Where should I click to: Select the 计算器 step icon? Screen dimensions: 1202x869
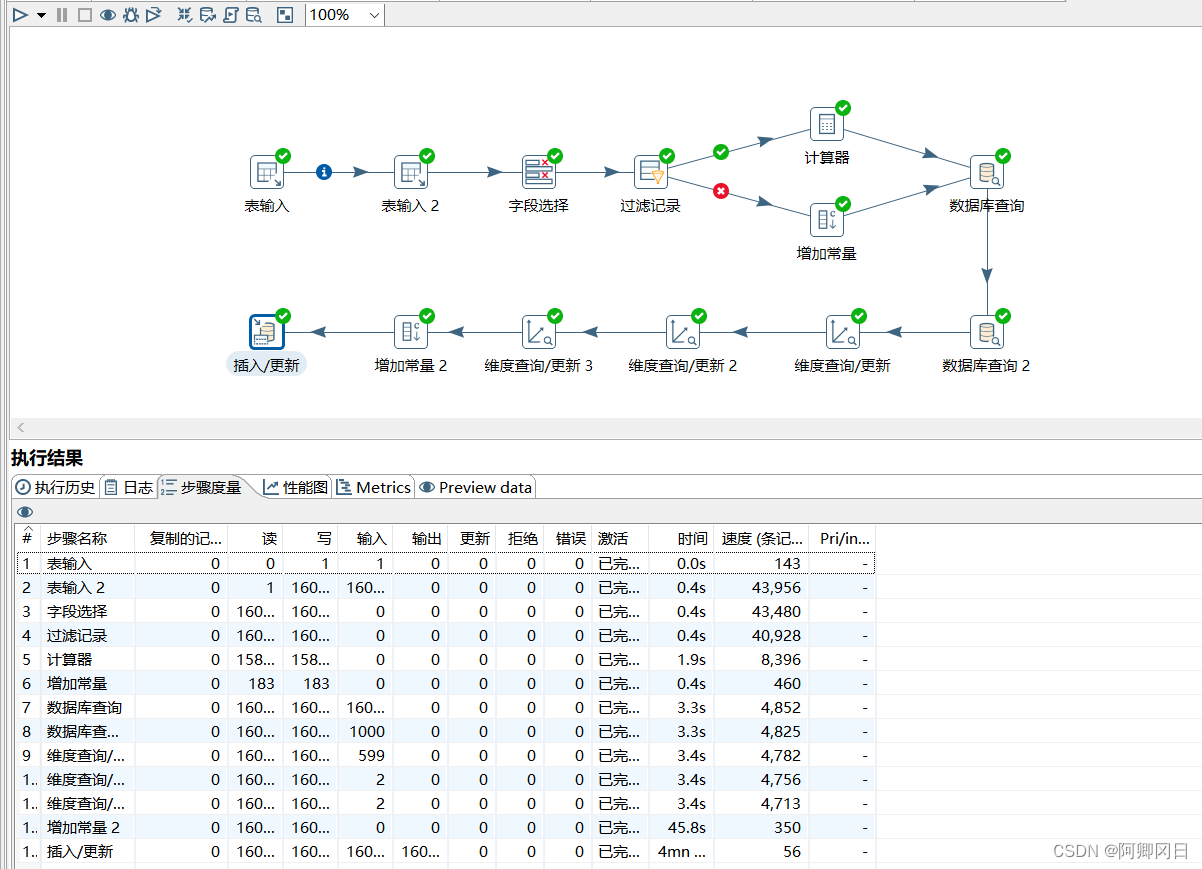[827, 124]
